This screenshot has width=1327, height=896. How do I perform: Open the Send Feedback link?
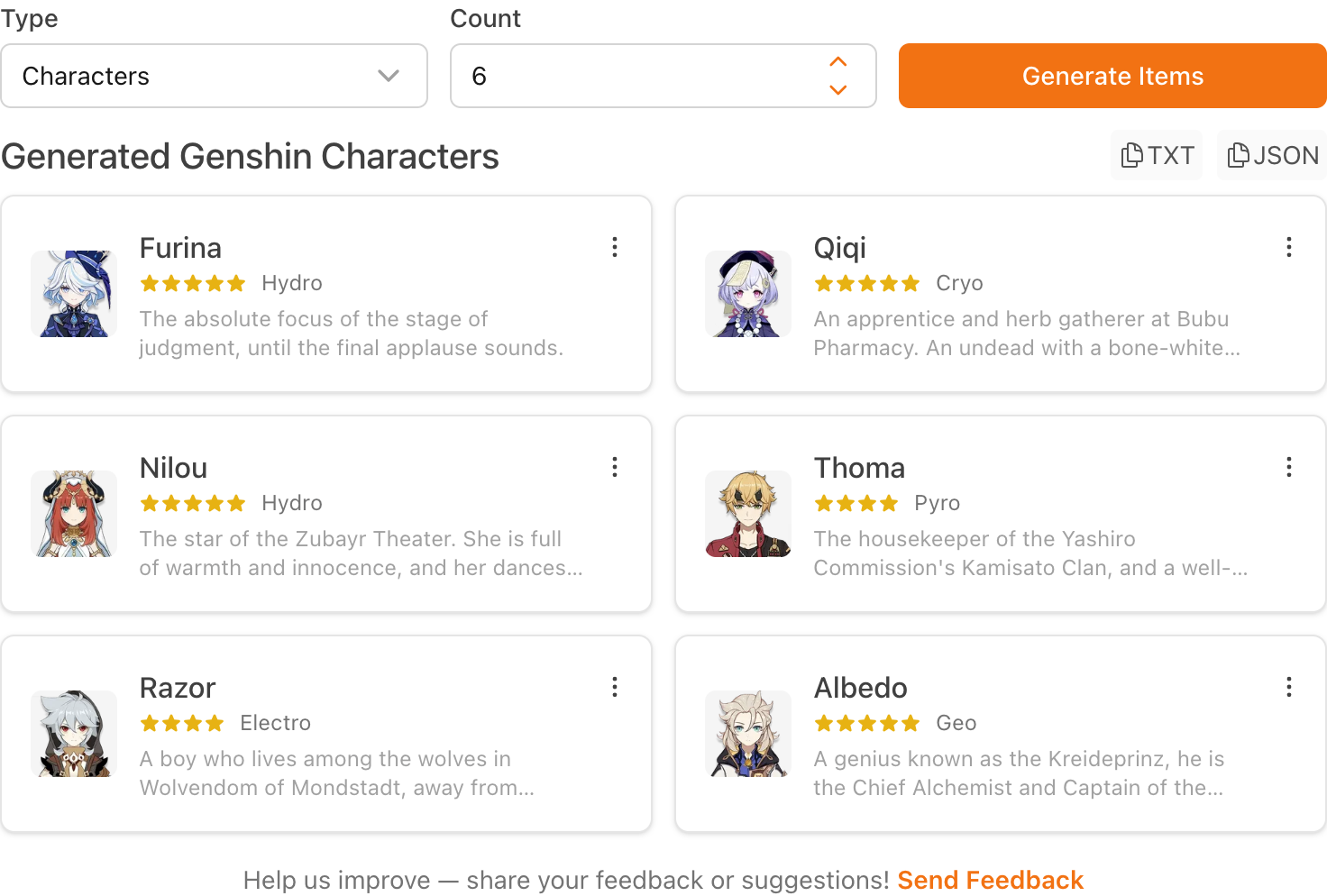pyautogui.click(x=990, y=880)
